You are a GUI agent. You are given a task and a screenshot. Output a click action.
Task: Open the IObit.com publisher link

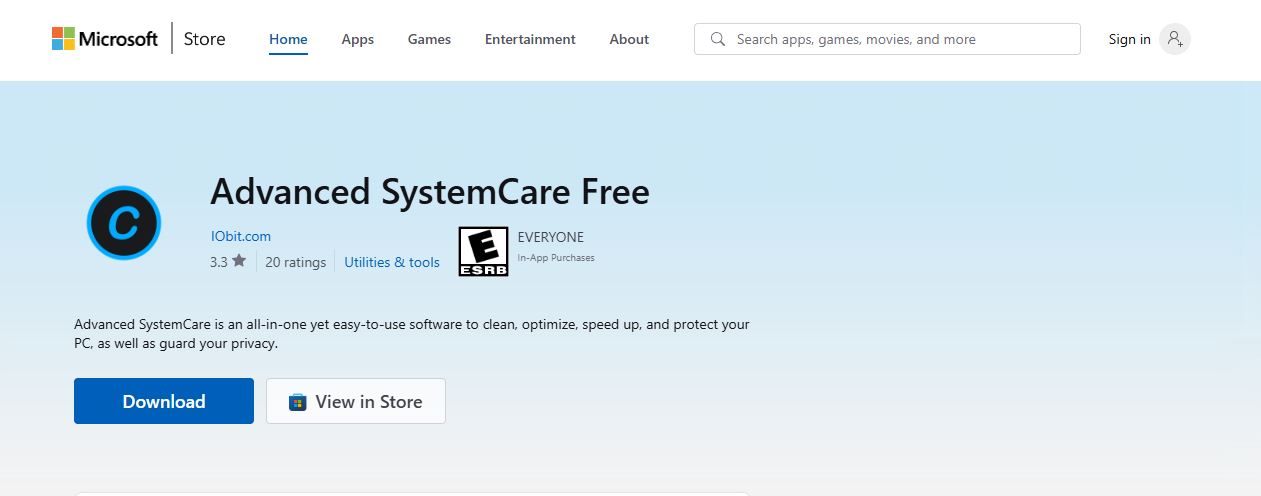click(x=240, y=236)
